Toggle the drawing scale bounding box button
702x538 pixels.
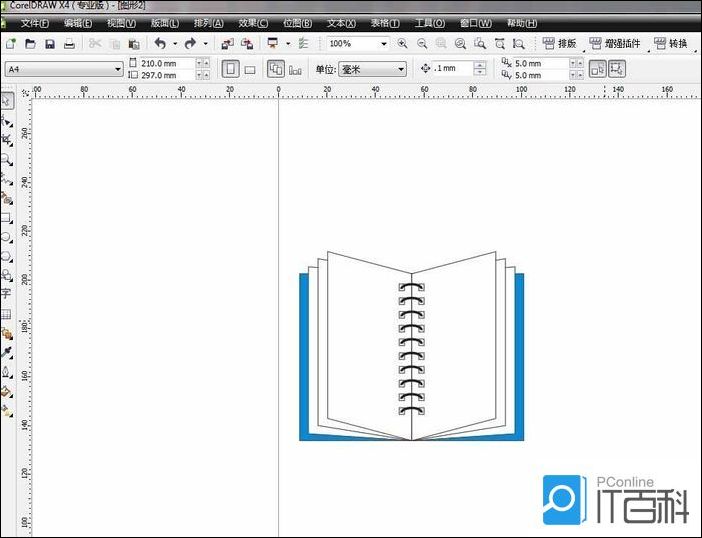pyautogui.click(x=616, y=69)
